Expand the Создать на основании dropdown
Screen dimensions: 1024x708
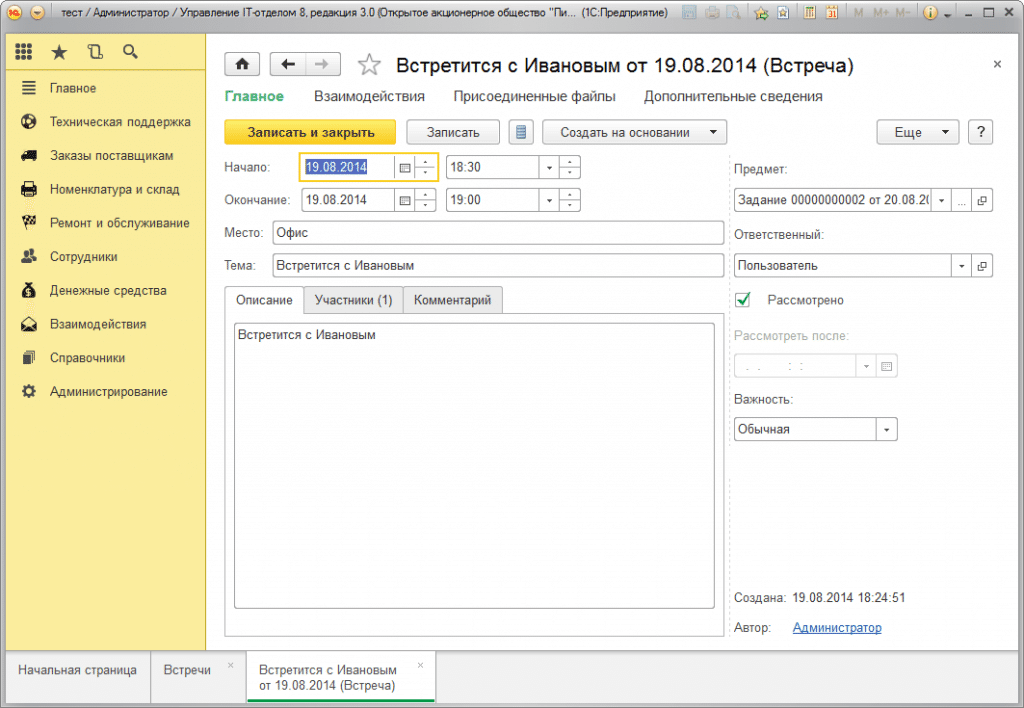pos(713,132)
